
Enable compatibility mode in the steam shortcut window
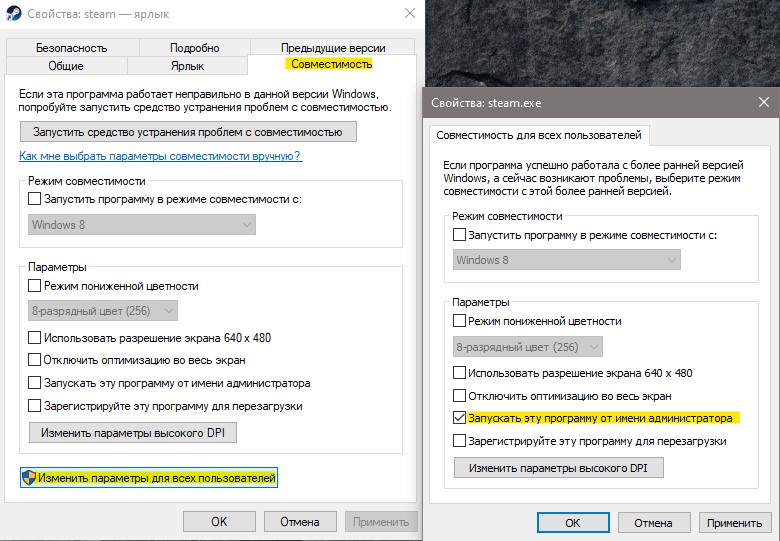pos(34,199)
